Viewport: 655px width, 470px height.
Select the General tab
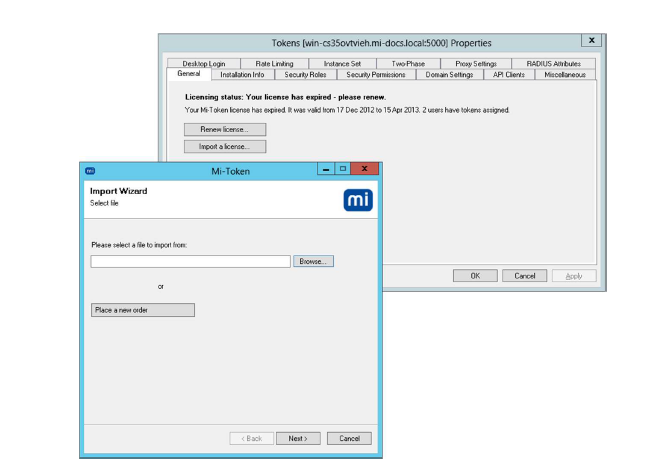[x=189, y=74]
